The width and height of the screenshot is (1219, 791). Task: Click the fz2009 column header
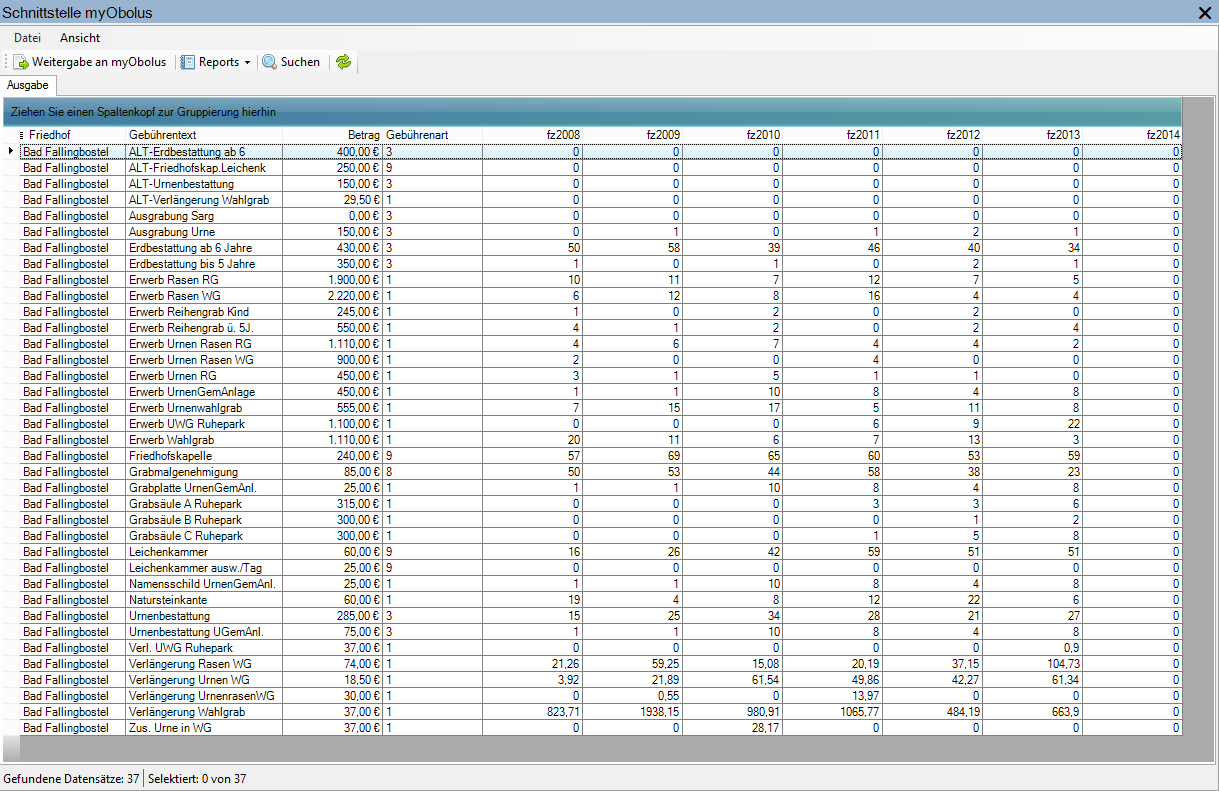632,135
